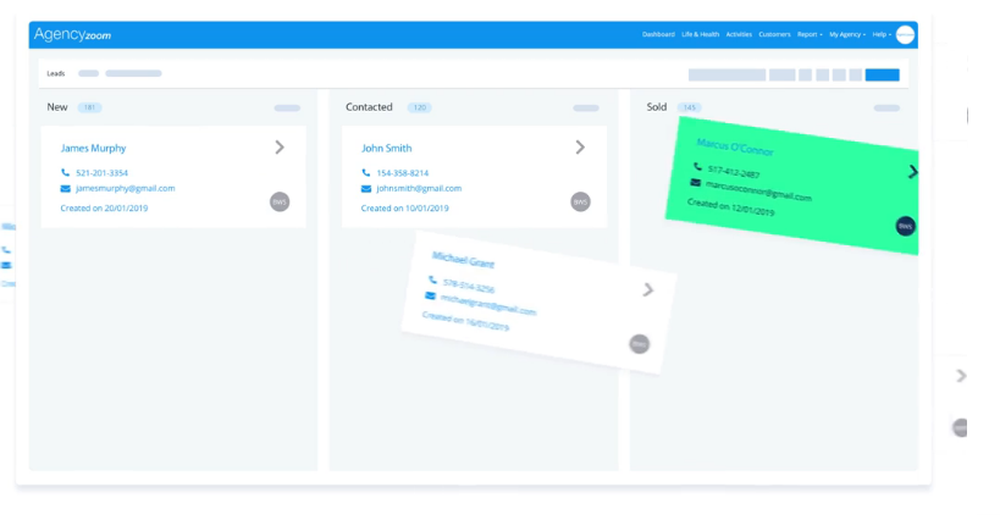Click phone icon on Michael Grant card

[433, 280]
